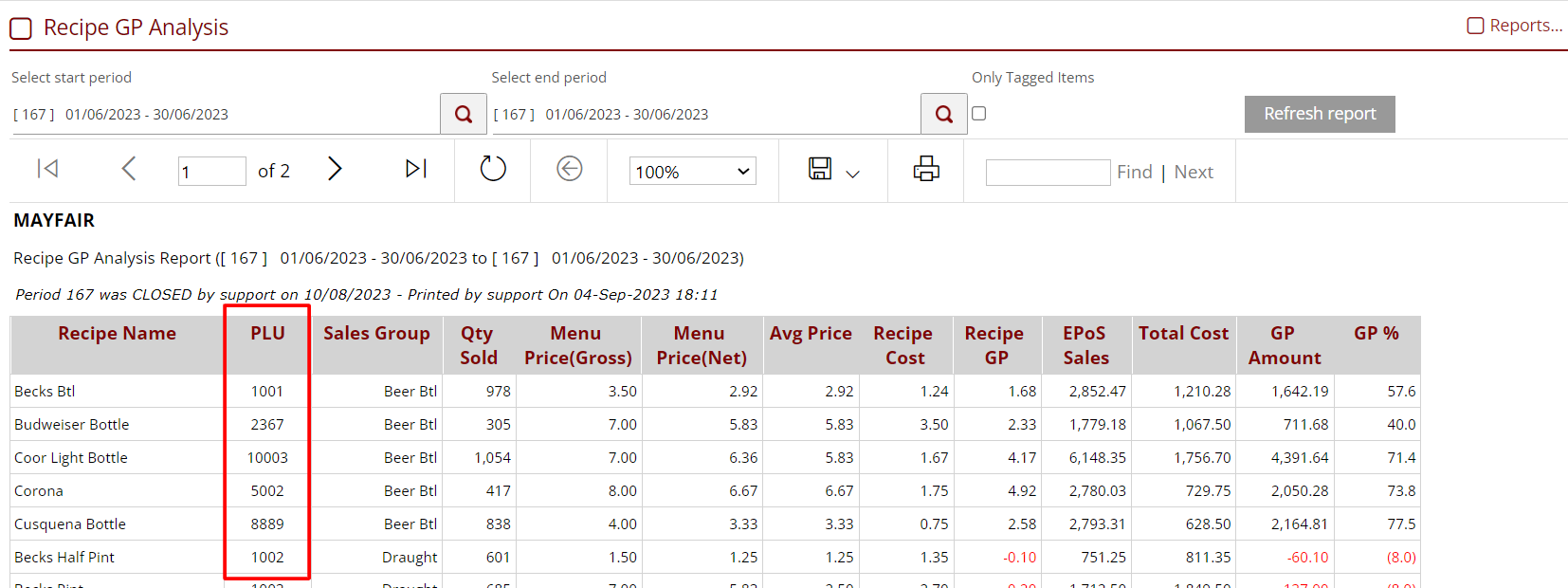Search for the start period with magnifier
This screenshot has height=588, width=1568.
(x=464, y=114)
